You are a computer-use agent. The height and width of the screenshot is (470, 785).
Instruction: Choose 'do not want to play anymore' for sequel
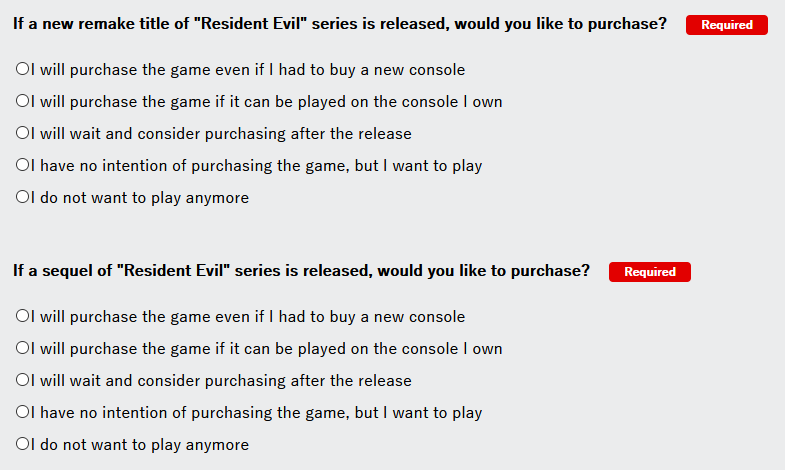(22, 445)
